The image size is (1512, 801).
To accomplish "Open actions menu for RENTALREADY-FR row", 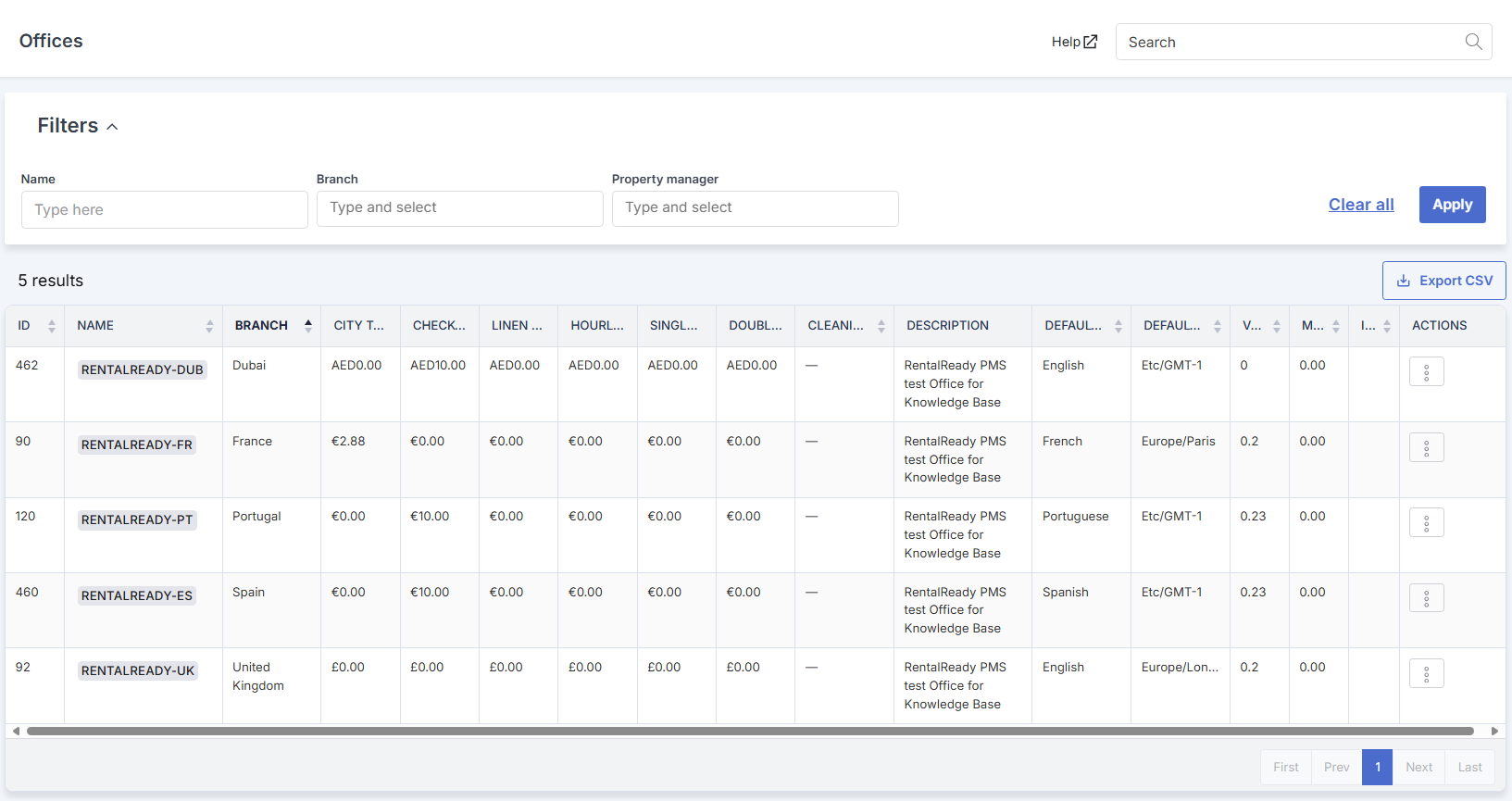I will (1426, 448).
